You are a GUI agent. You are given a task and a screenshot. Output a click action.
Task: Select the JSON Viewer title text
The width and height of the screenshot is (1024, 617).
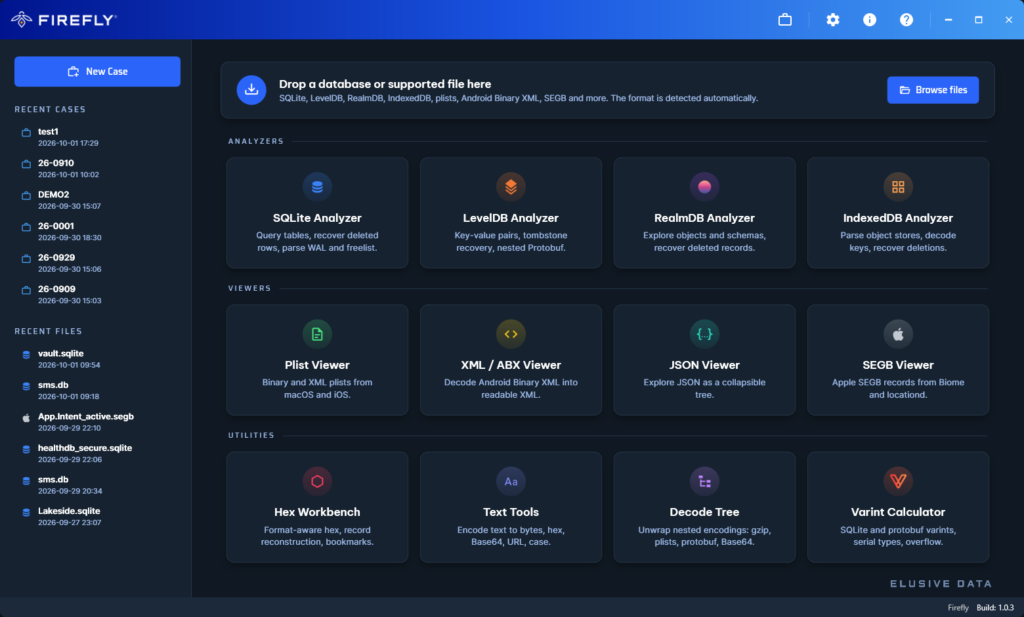[x=704, y=365]
